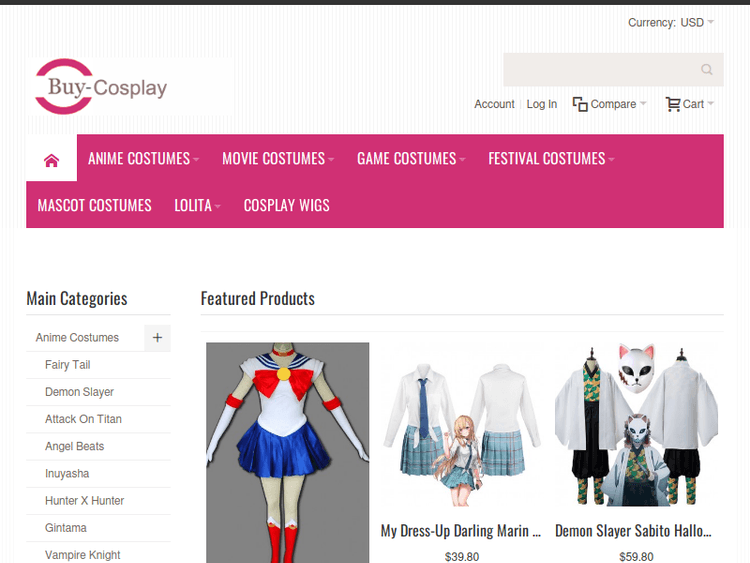Select Fairy Tail category
750x563 pixels.
(67, 365)
